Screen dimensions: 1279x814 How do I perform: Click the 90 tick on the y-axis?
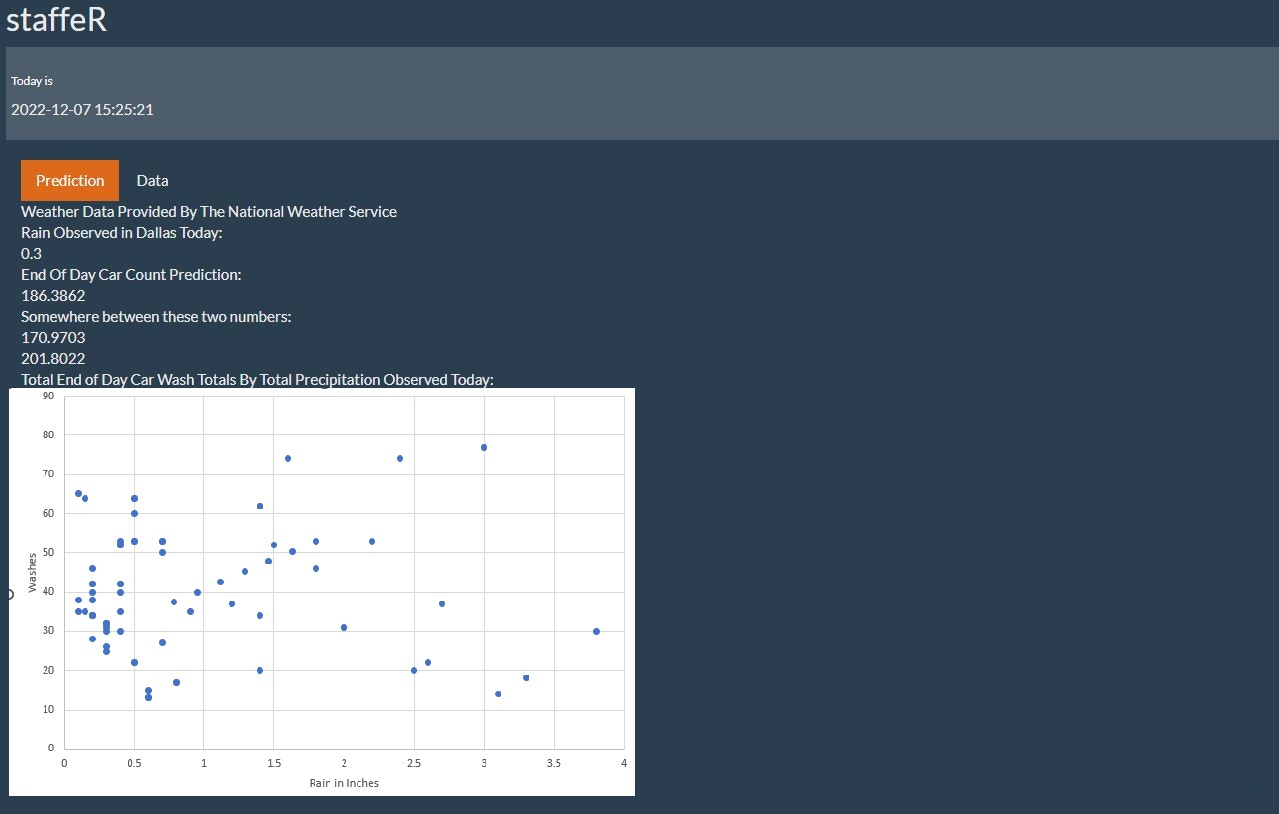[49, 395]
